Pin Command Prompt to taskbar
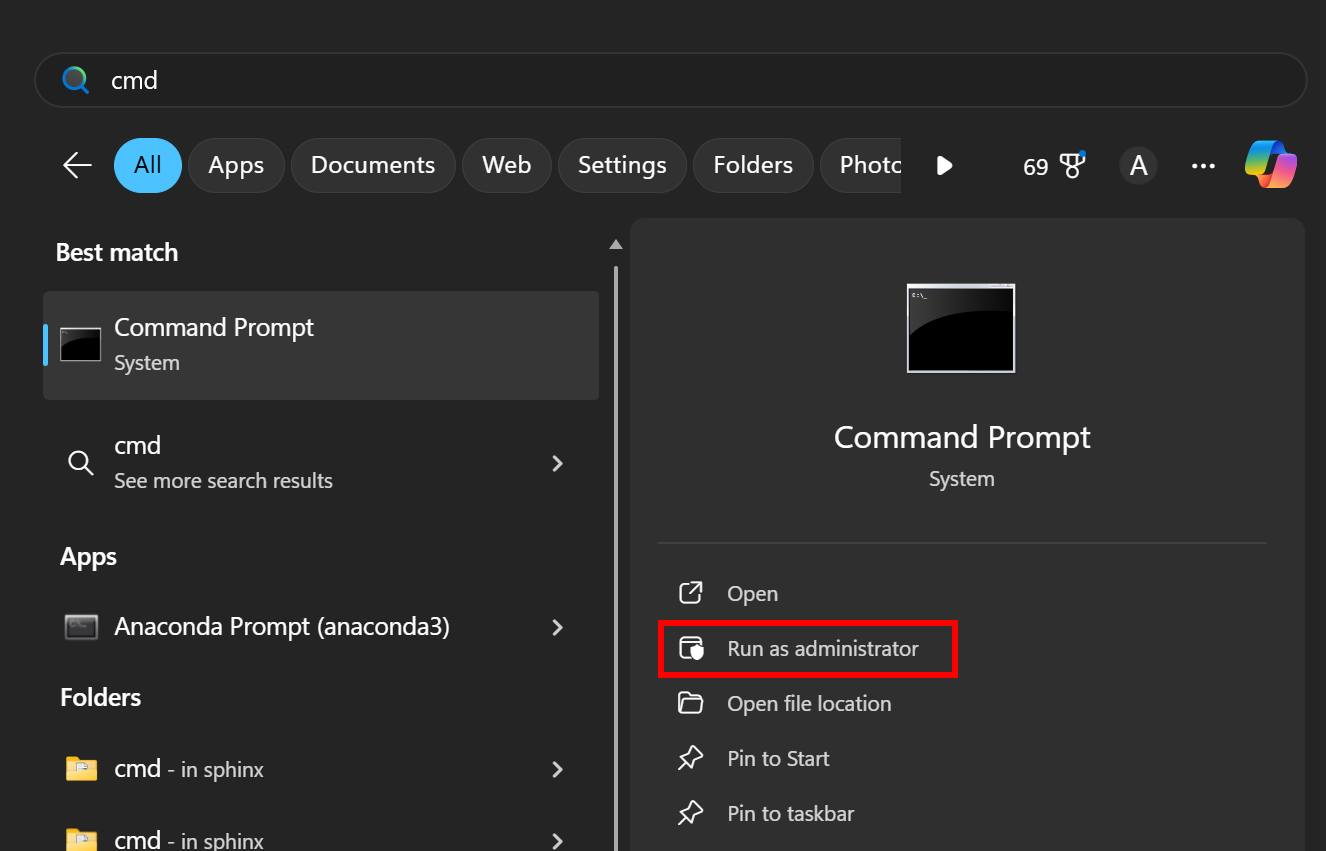 point(790,814)
